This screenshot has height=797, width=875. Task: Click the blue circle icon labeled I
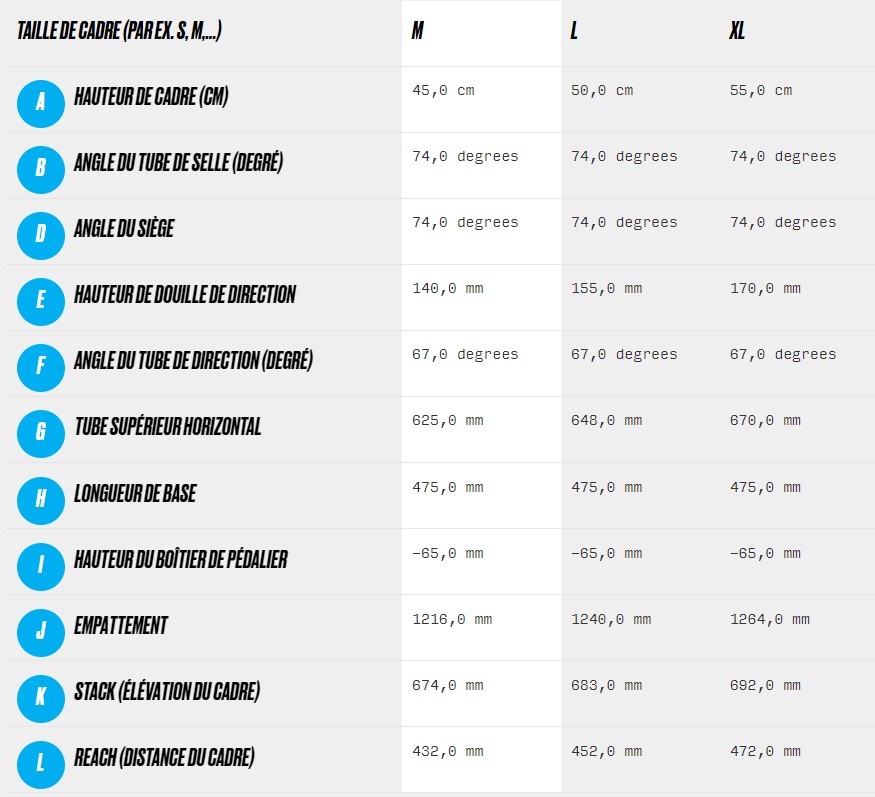coord(41,566)
